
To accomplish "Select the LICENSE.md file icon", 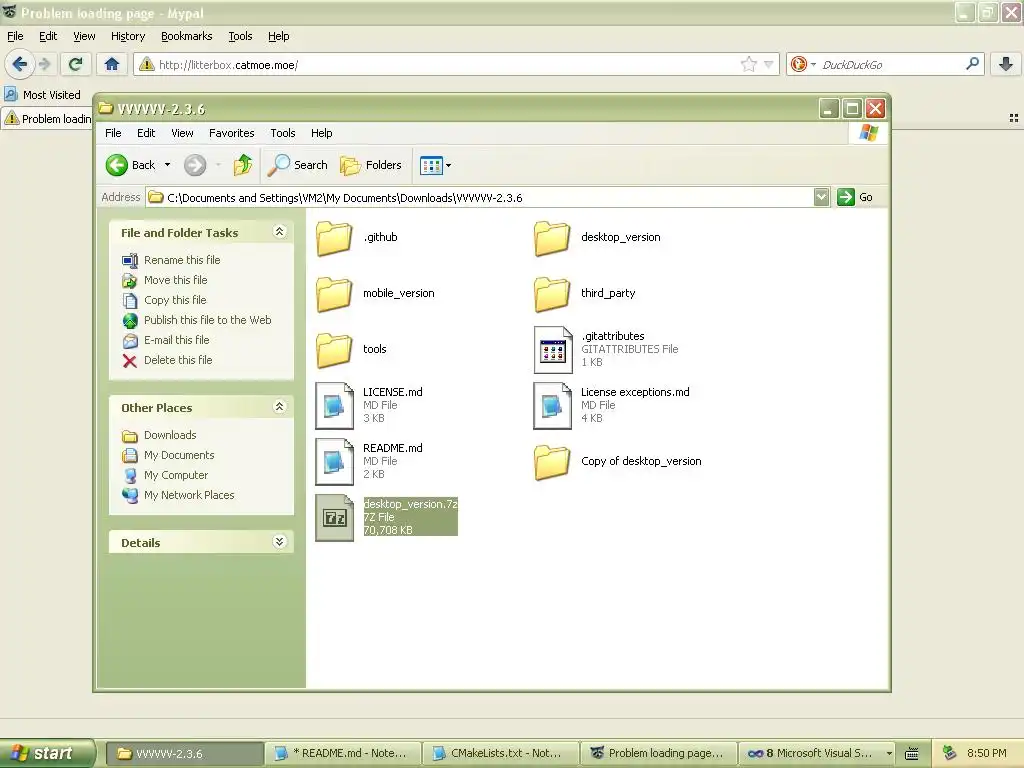I will pos(334,406).
